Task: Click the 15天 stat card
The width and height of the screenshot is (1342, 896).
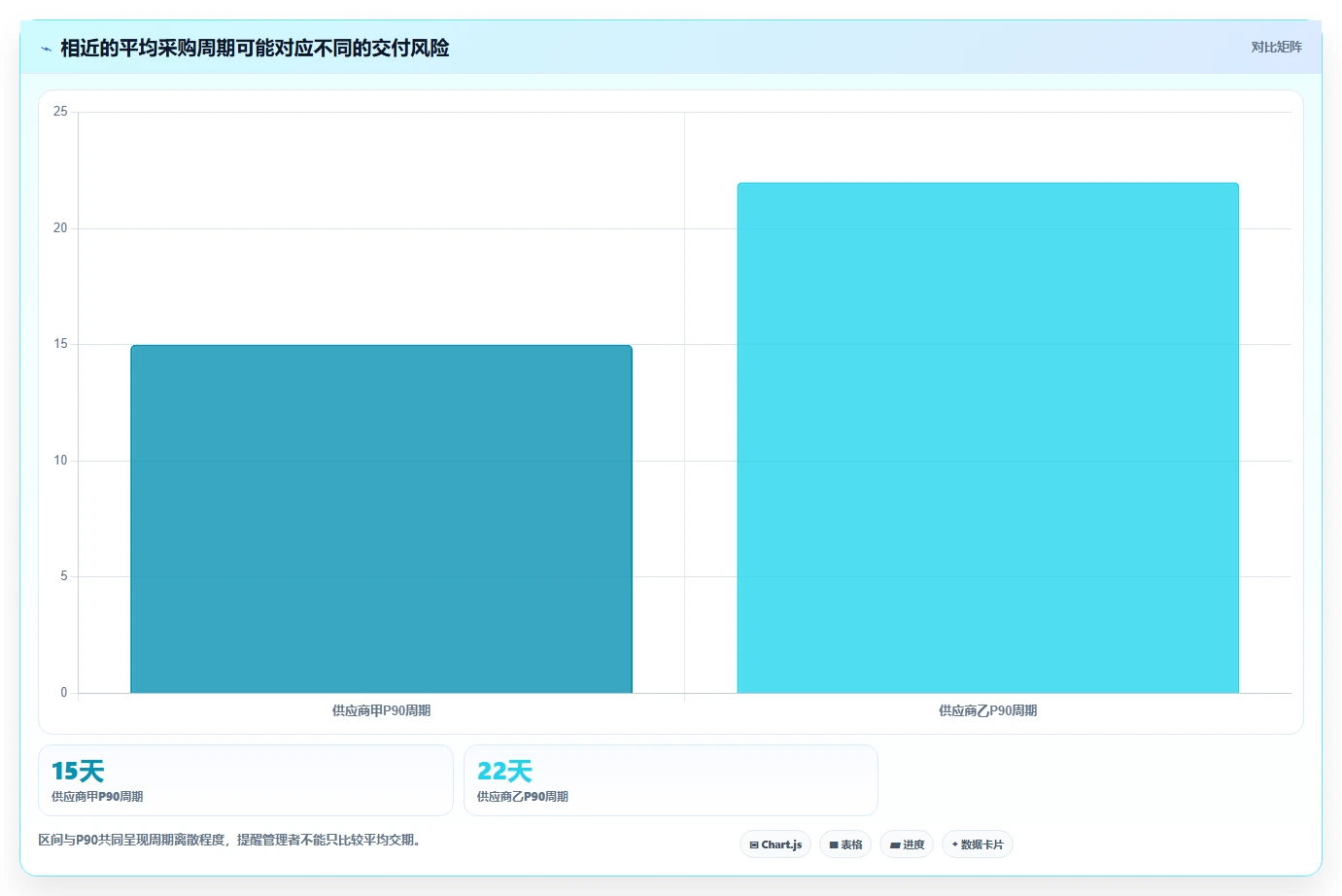Action: (x=246, y=780)
